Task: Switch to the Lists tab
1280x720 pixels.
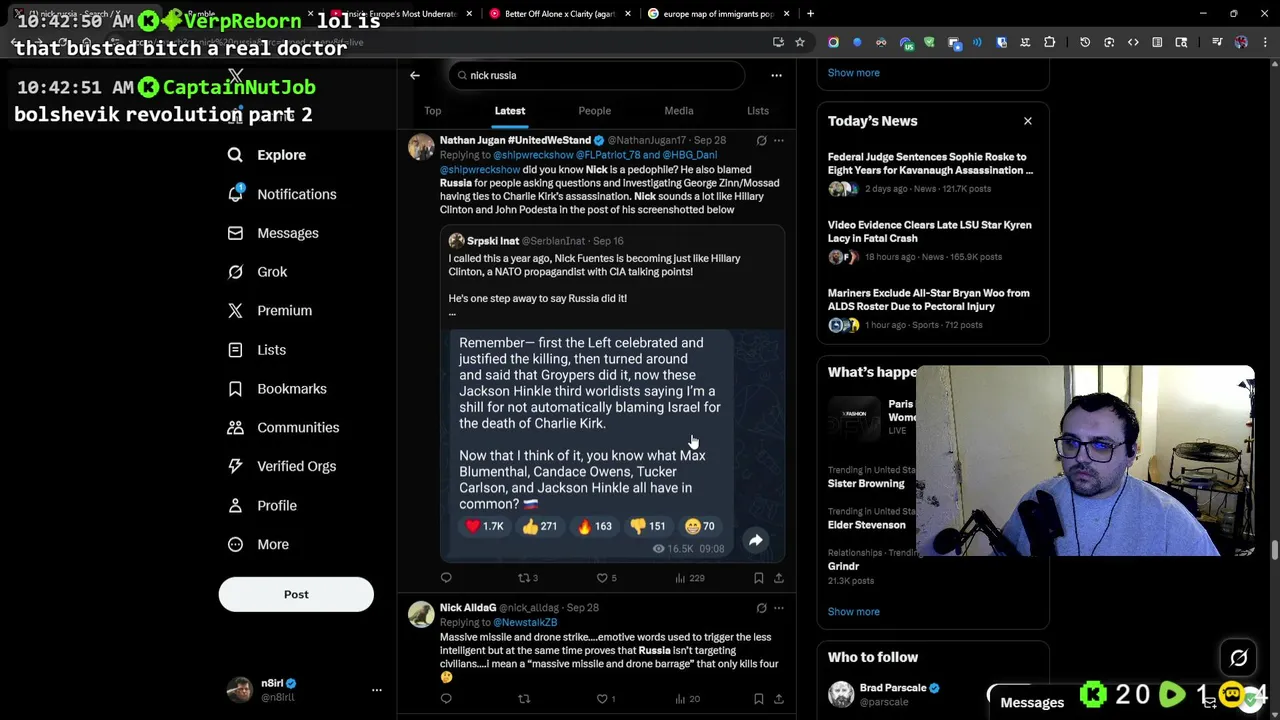Action: pos(758,111)
